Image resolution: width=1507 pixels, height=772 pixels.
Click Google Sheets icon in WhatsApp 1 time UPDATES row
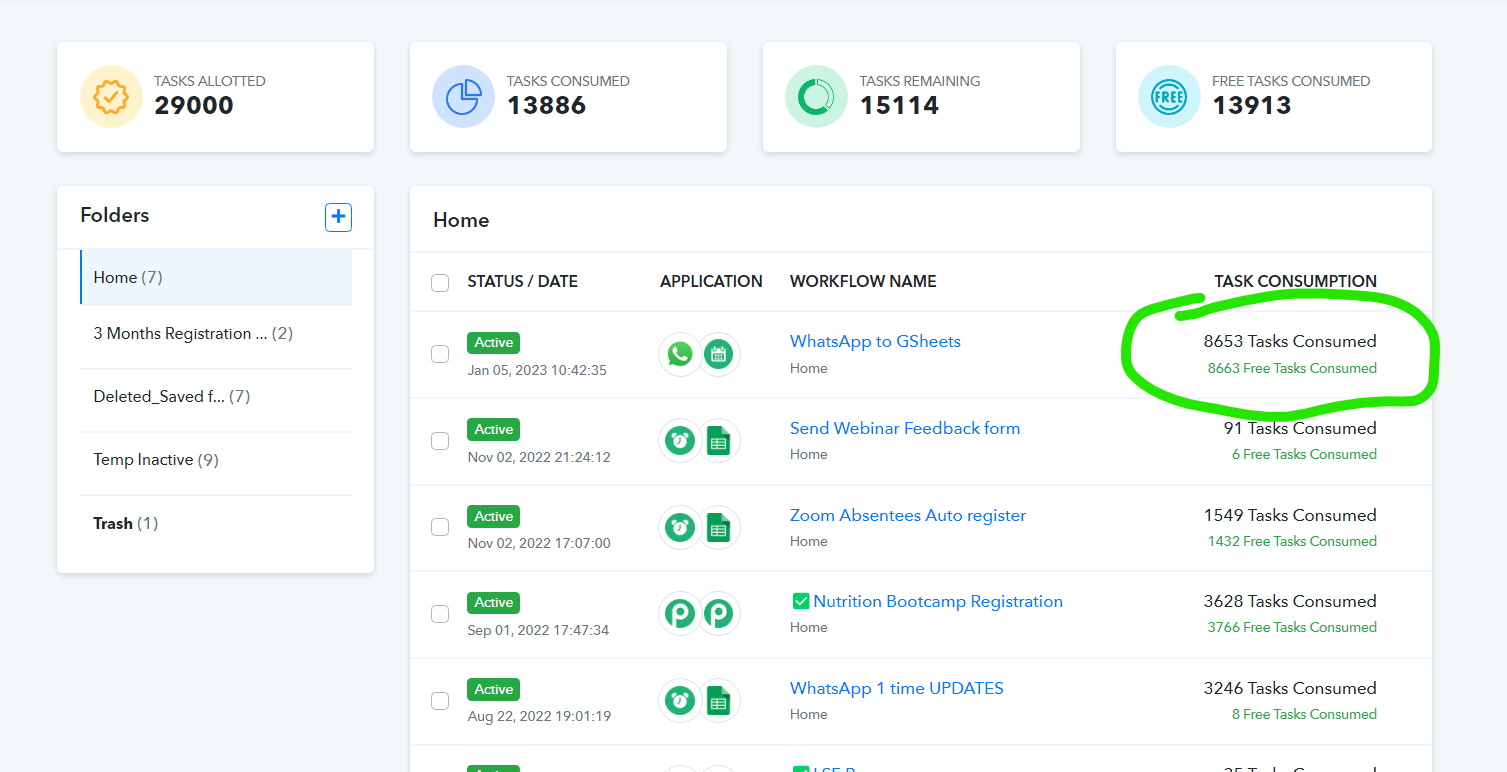pos(718,701)
